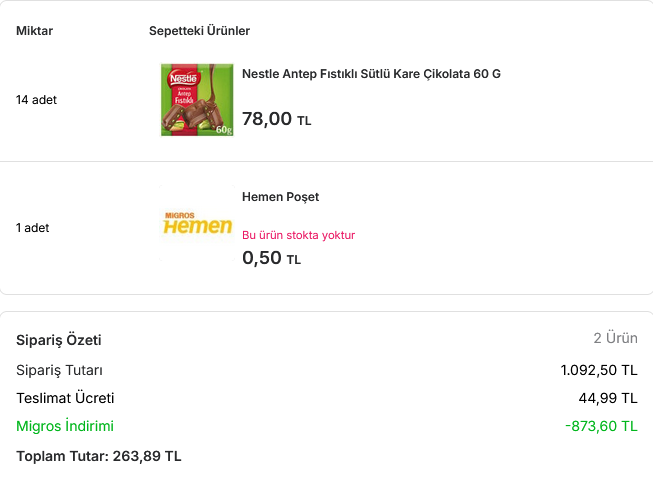Click the 44,99 TL delivery fee
The height and width of the screenshot is (481, 653).
pyautogui.click(x=608, y=398)
